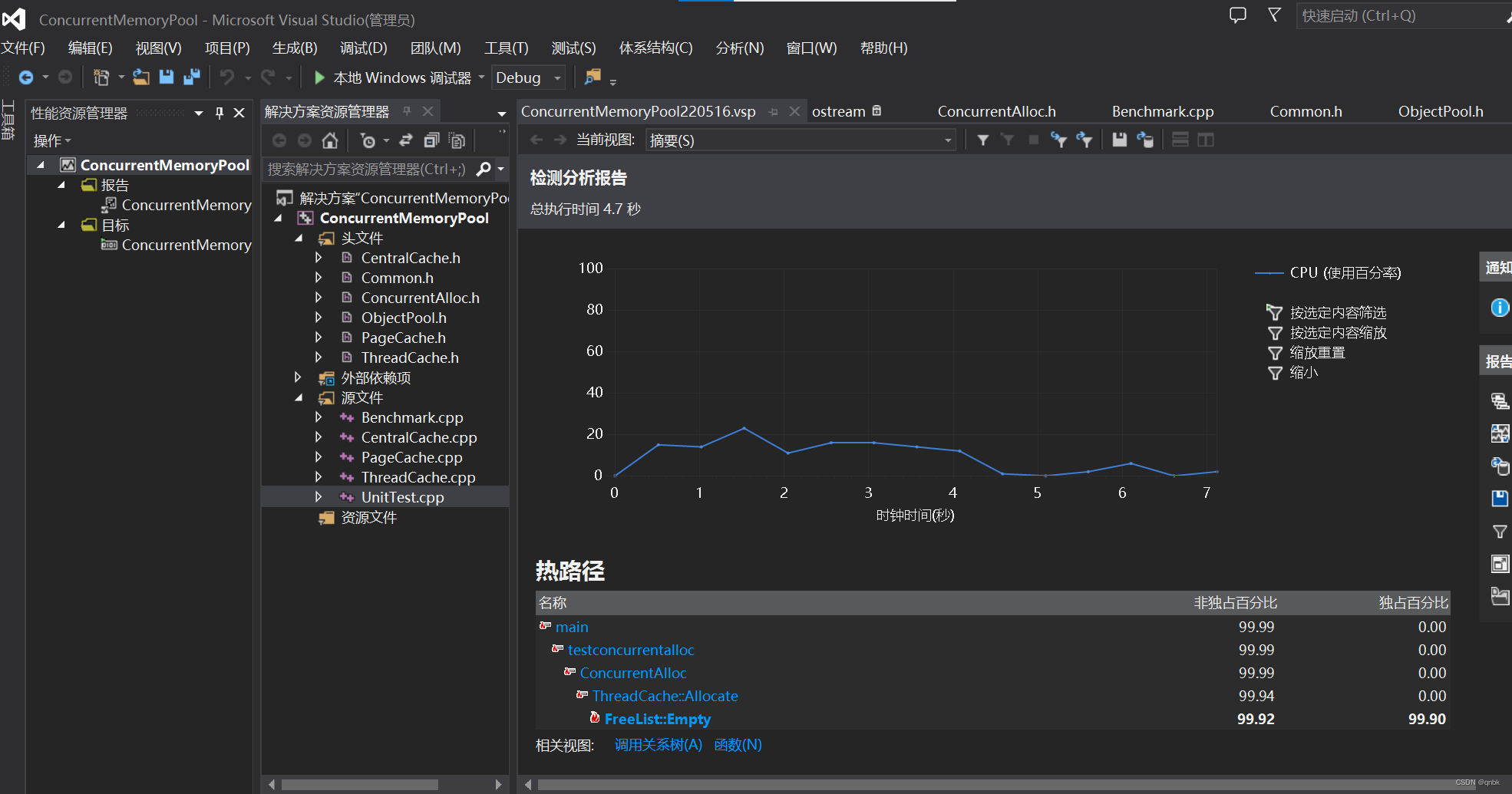Viewport: 1512px width, 794px height.
Task: Click the ThreadCache::Allocate link
Action: (x=665, y=696)
